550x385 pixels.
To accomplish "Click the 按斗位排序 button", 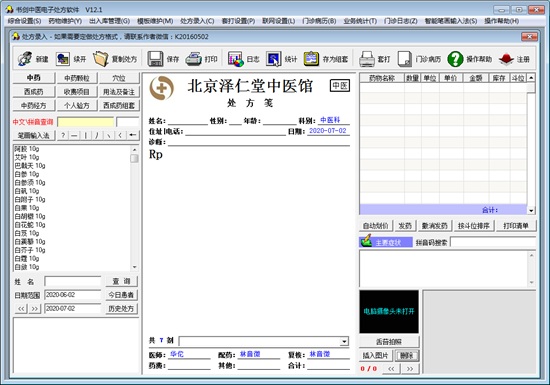I will pos(474,226).
